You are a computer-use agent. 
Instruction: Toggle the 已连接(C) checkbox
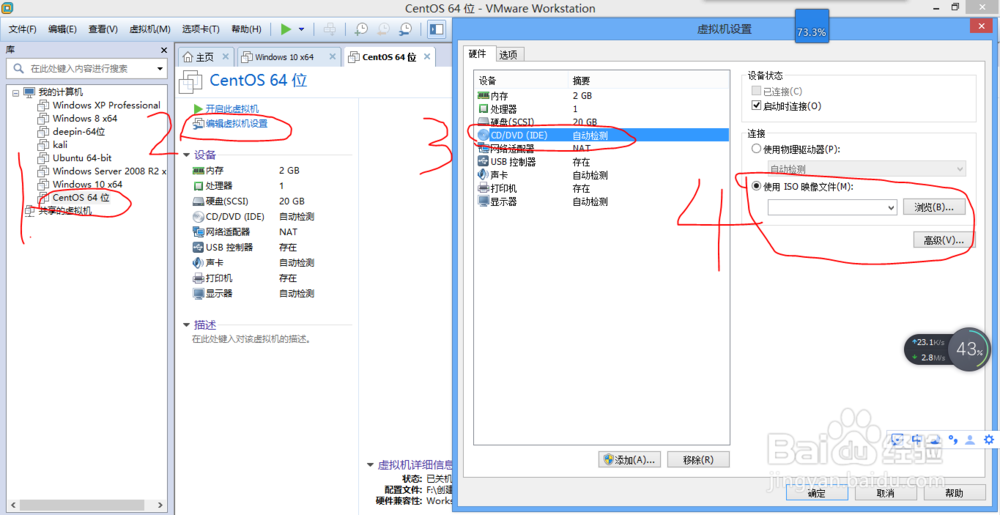click(757, 92)
